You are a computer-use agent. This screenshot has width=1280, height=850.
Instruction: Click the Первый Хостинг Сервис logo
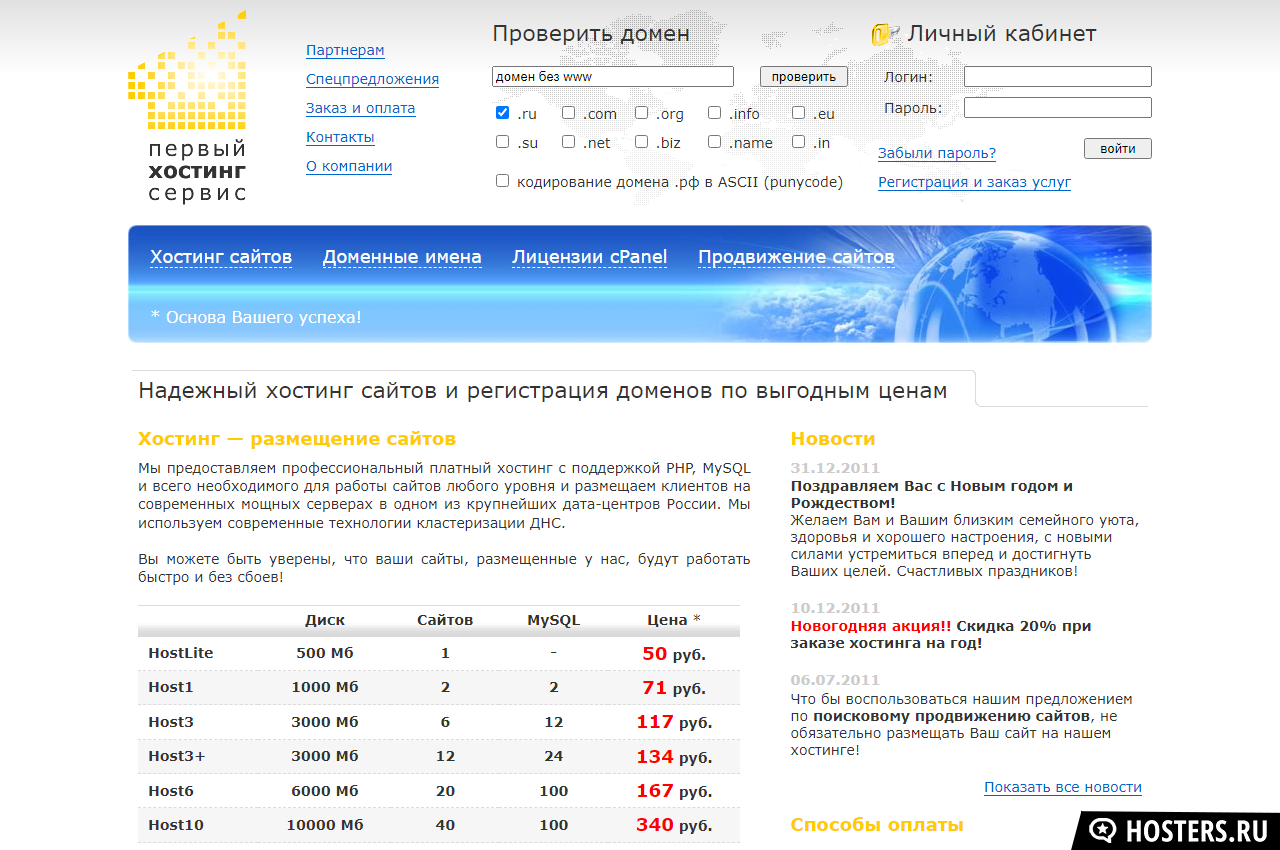[x=188, y=106]
